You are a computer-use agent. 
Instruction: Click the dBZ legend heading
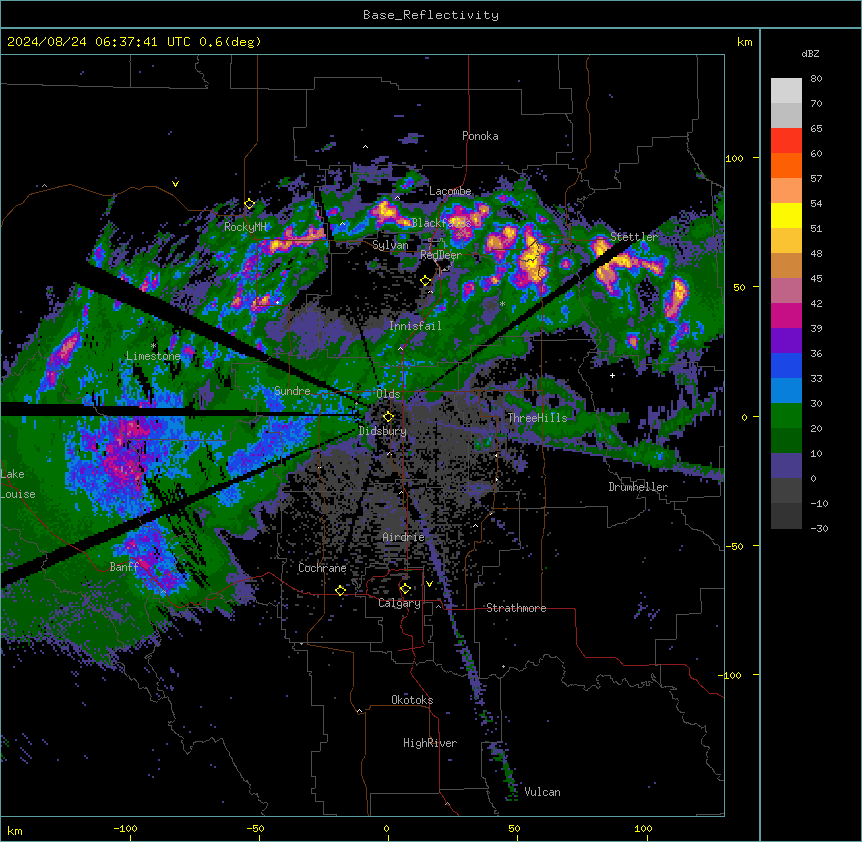point(810,53)
